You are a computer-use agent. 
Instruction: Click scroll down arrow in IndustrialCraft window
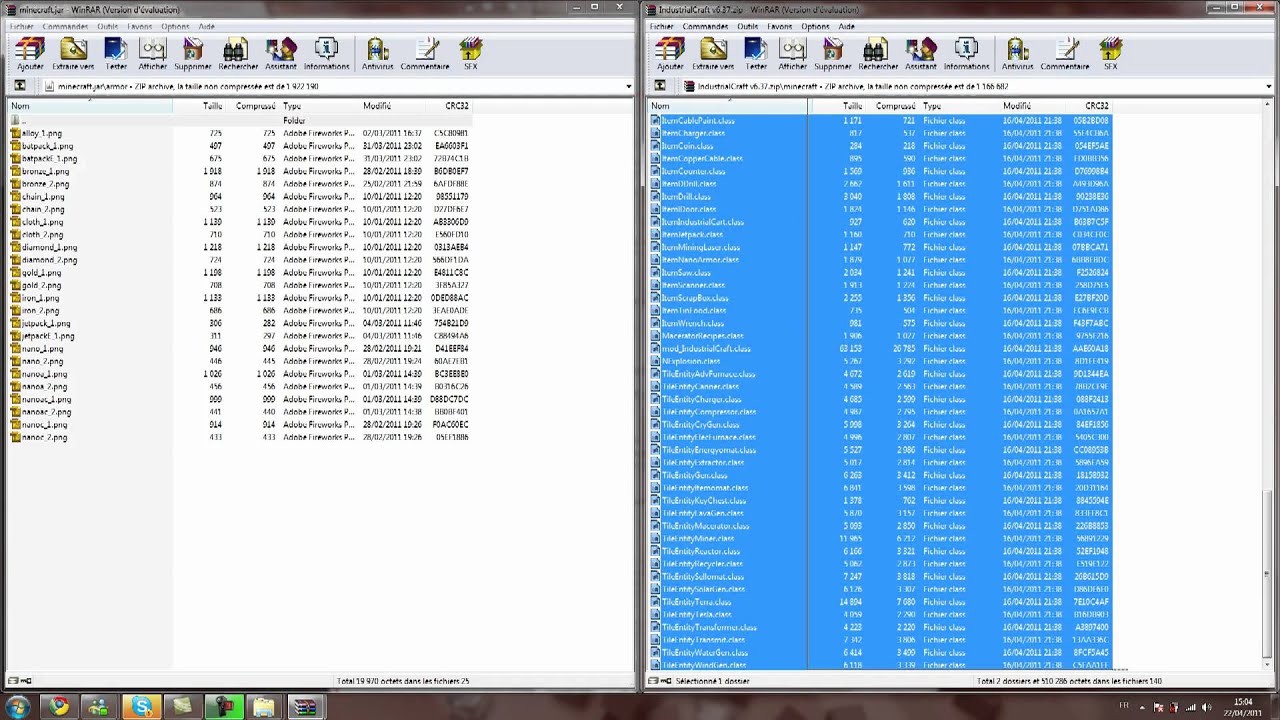click(x=1268, y=664)
